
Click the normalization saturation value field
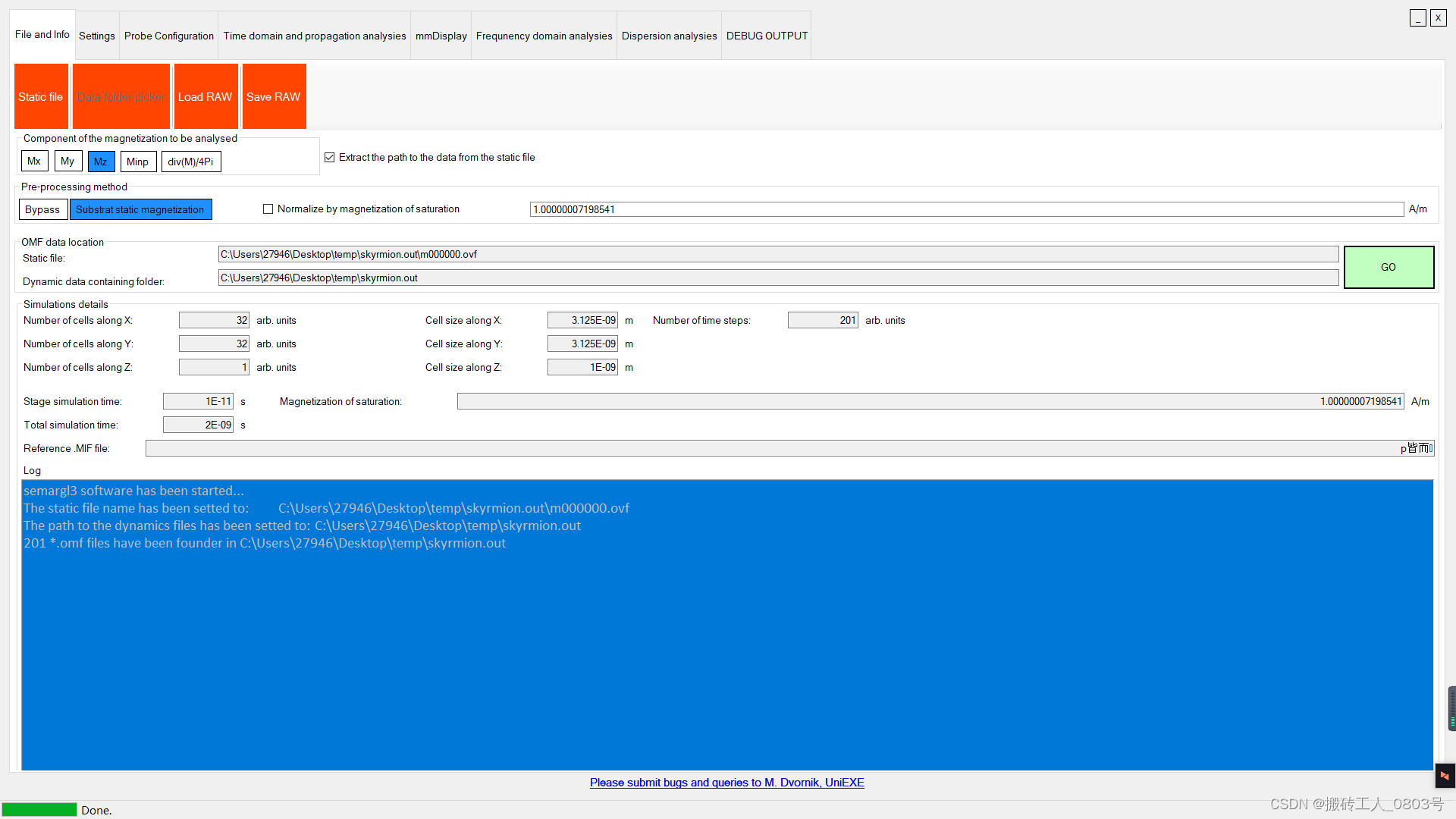pos(967,209)
